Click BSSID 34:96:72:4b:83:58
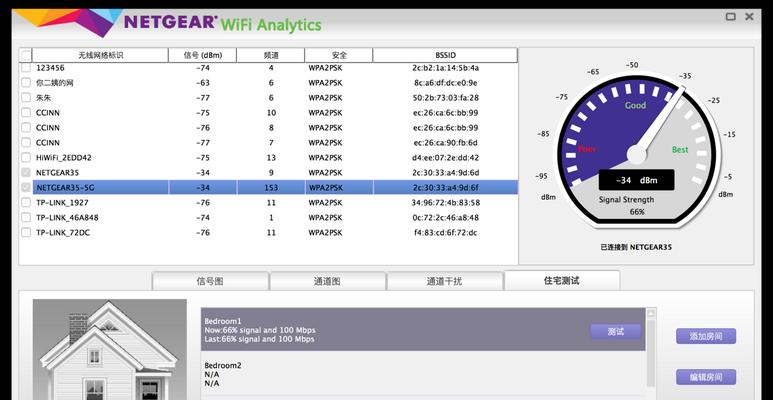 coord(445,203)
